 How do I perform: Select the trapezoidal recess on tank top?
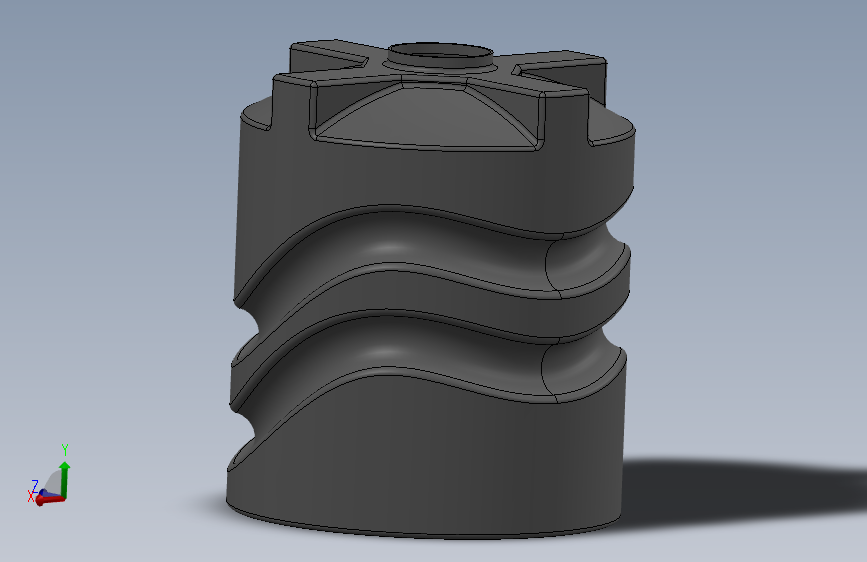427,118
